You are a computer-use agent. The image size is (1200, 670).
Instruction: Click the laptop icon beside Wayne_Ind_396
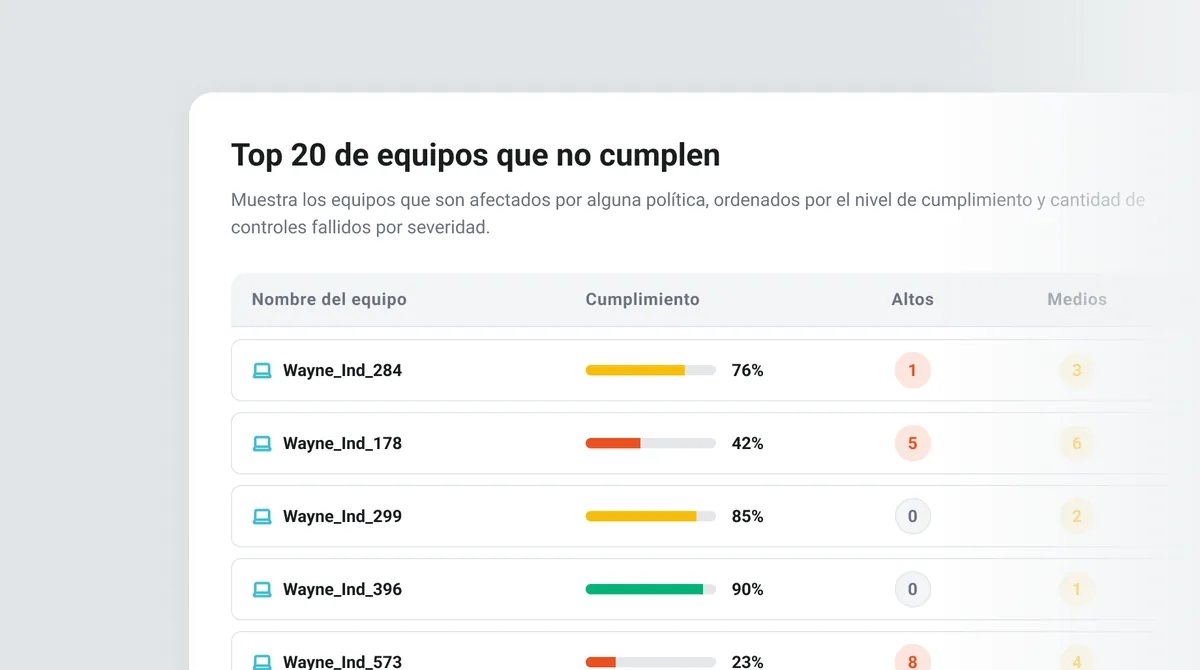262,590
